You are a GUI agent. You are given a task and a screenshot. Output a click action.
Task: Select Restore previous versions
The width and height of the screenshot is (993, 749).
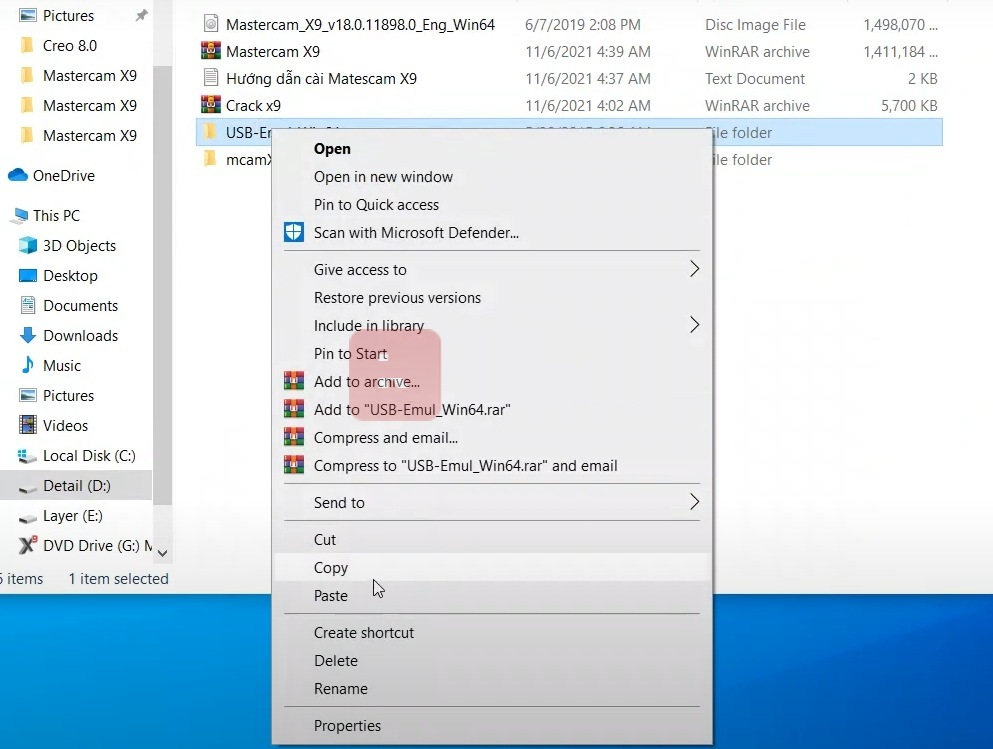(x=397, y=298)
